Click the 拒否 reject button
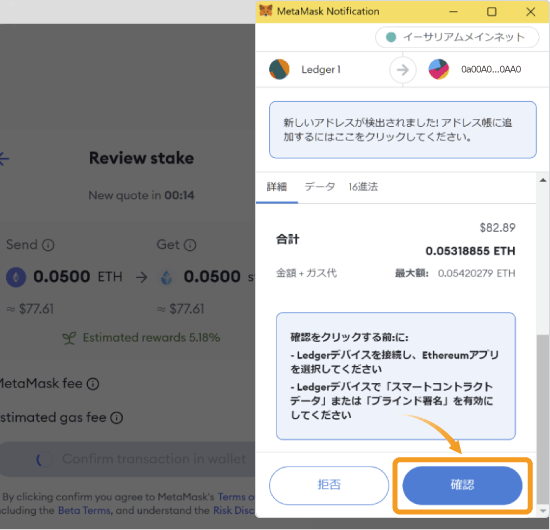The width and height of the screenshot is (550, 530). pyautogui.click(x=329, y=485)
